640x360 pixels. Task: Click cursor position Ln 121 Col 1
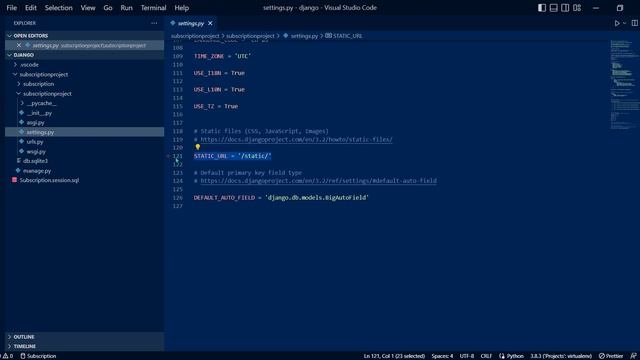point(394,356)
